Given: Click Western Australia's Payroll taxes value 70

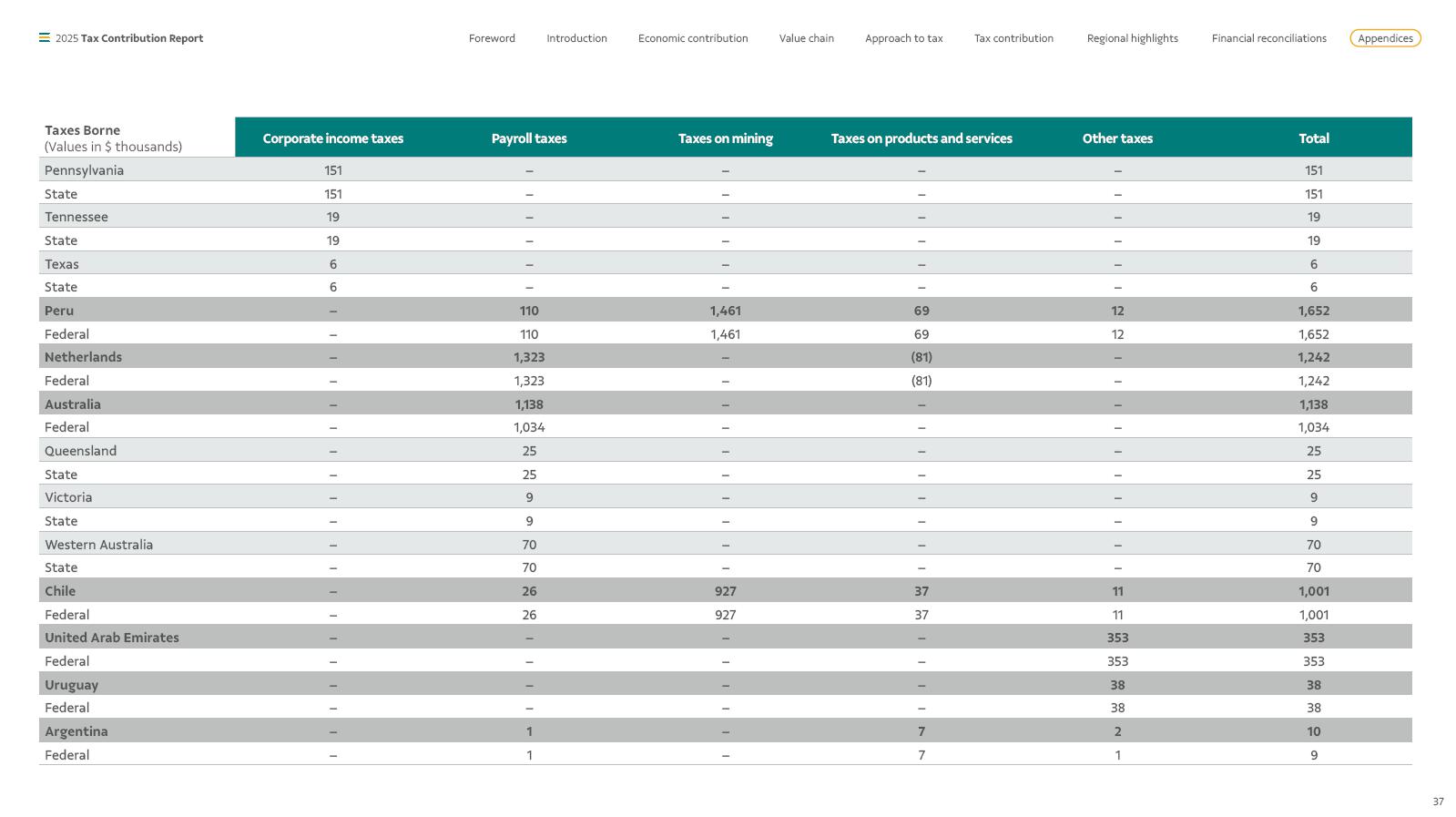Looking at the screenshot, I should (x=529, y=545).
